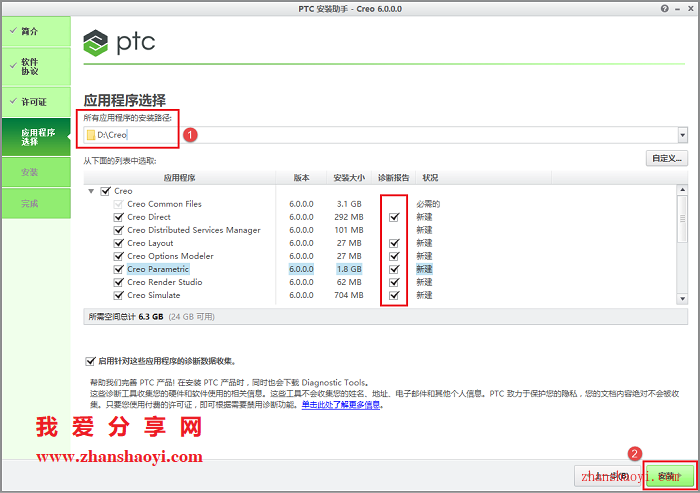Minimize the PTC 安装助手 window

pyautogui.click(x=678, y=8)
